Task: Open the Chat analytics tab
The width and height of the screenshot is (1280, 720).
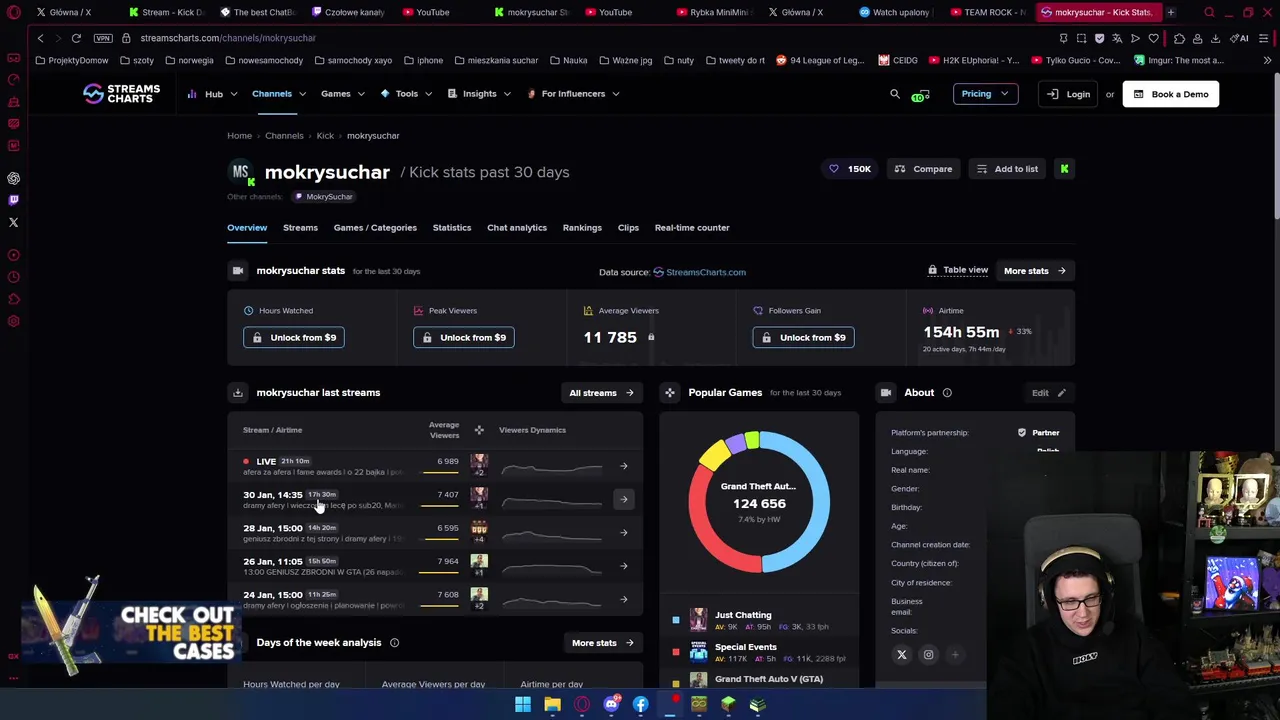Action: point(517,228)
